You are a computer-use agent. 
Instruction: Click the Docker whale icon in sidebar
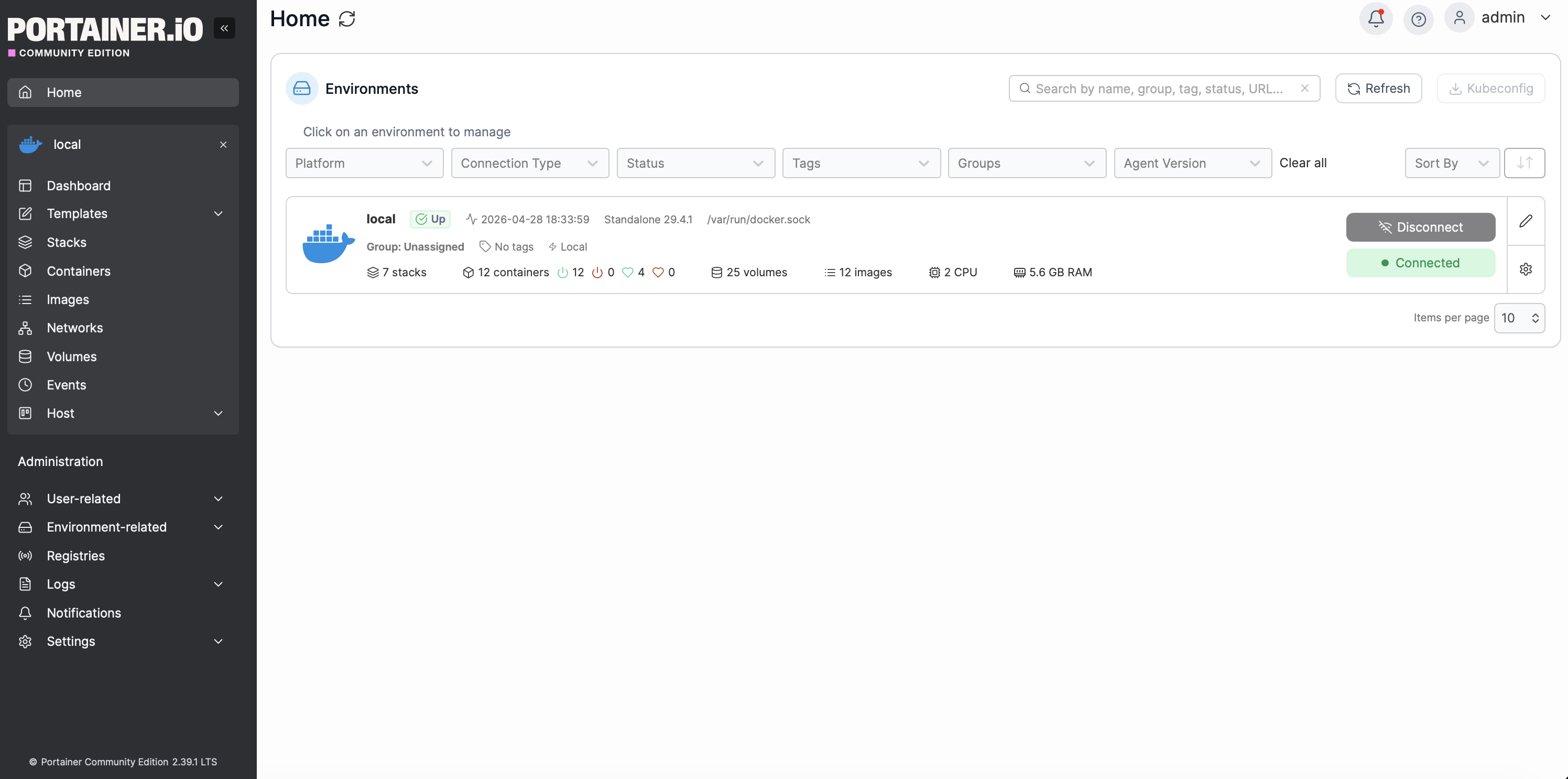(x=30, y=144)
